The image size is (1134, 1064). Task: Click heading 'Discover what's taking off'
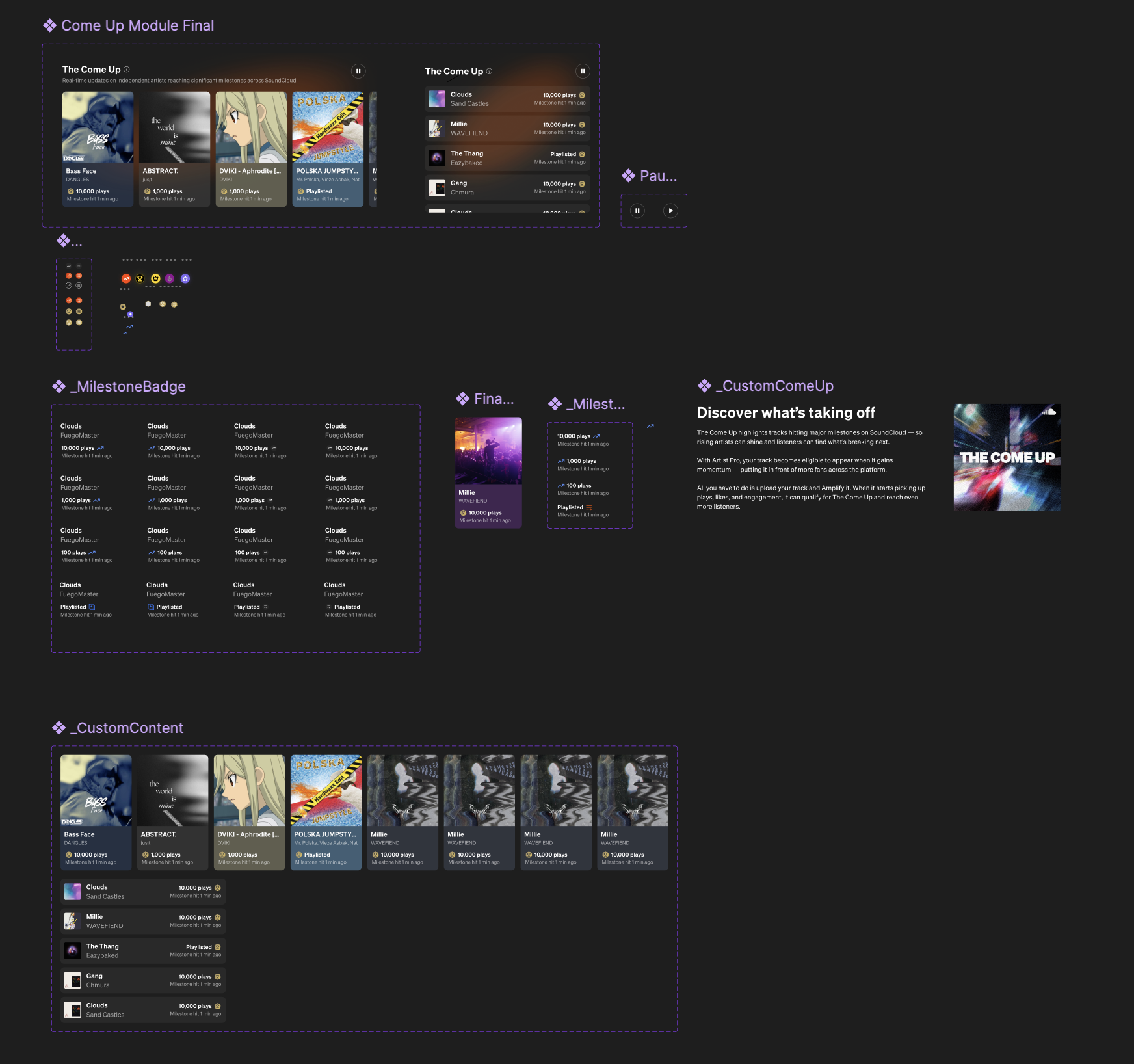(x=786, y=413)
